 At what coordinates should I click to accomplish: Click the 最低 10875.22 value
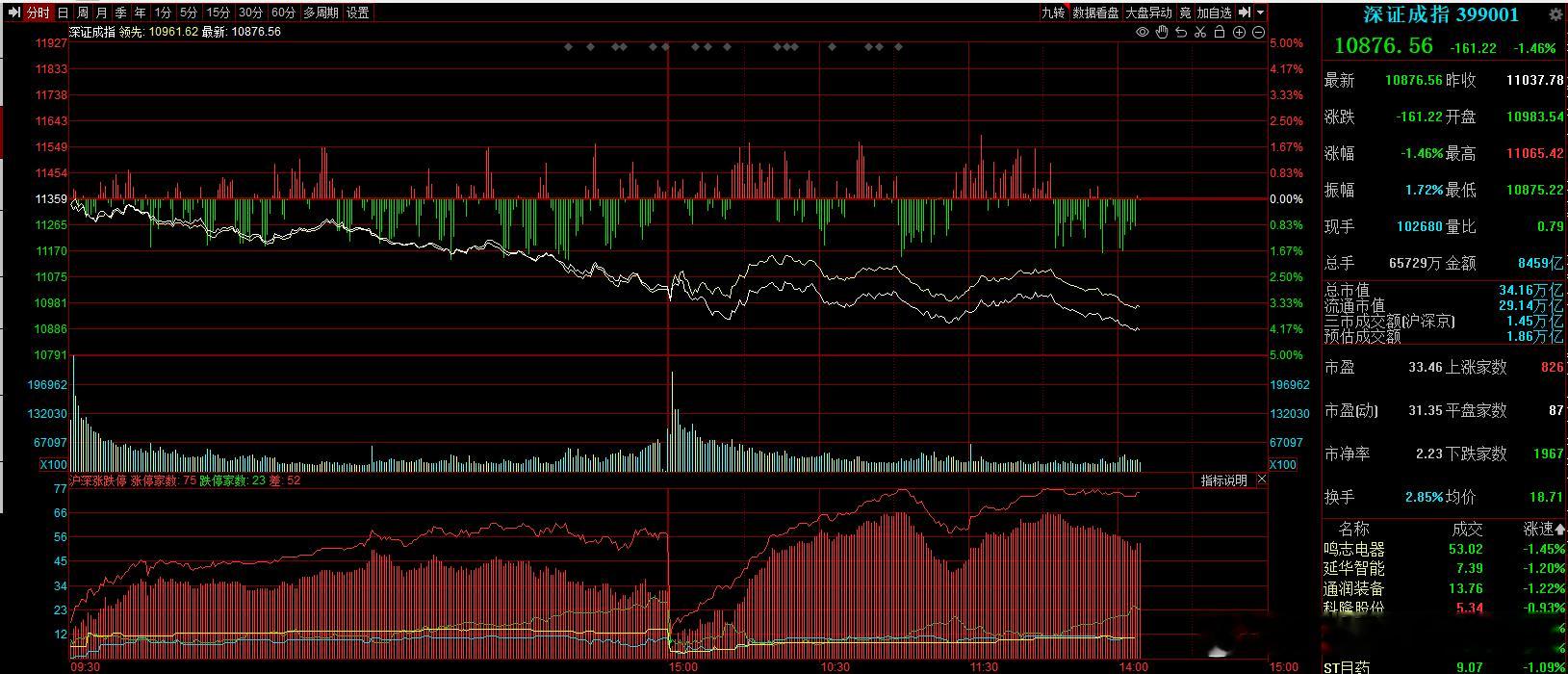coord(1534,190)
